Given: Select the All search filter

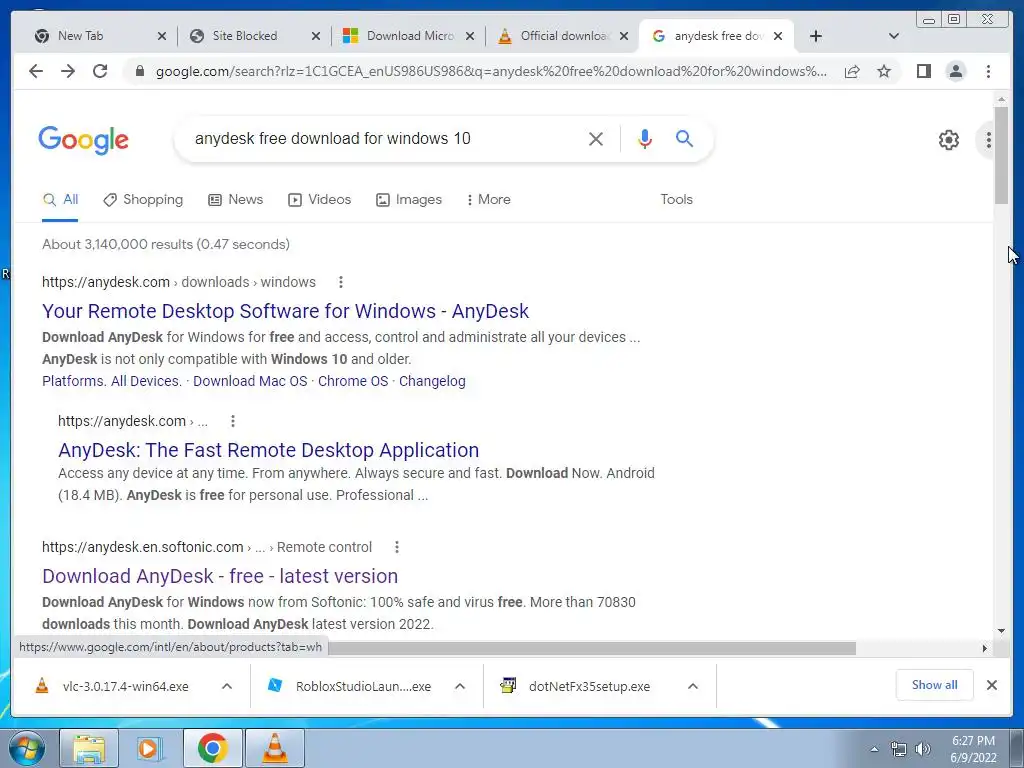Looking at the screenshot, I should (60, 200).
